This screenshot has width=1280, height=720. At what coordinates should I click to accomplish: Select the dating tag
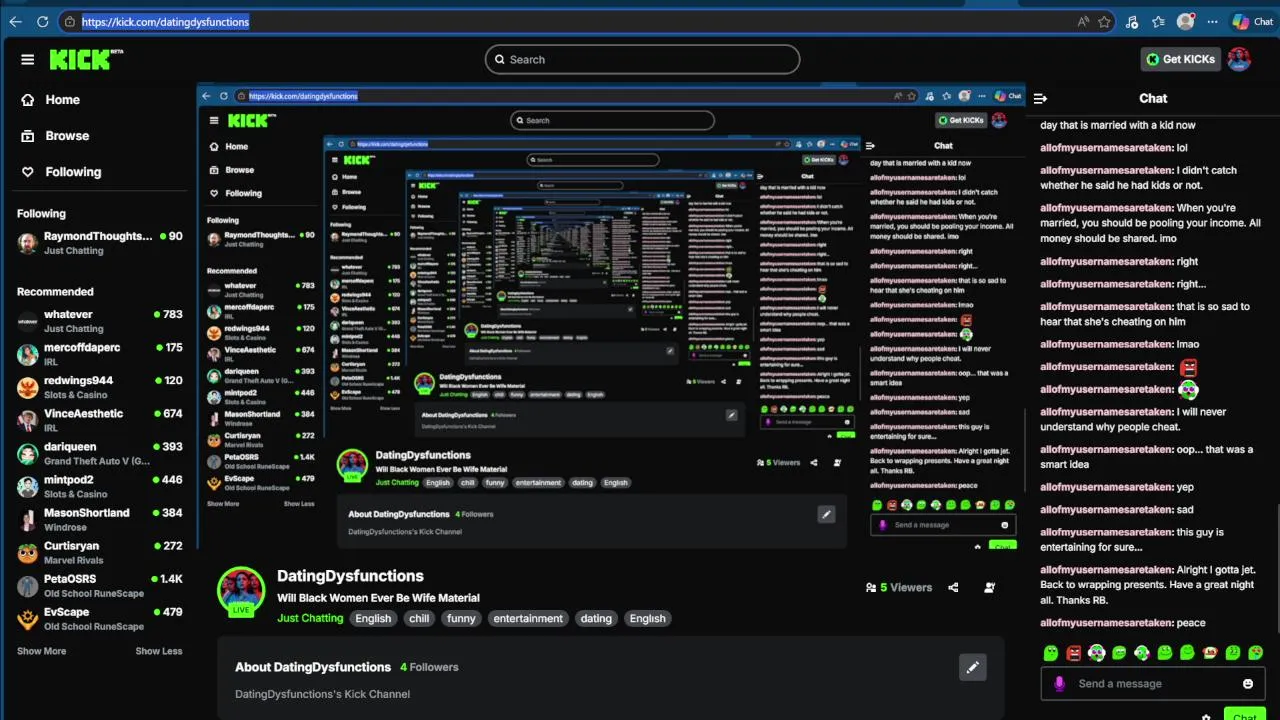click(x=596, y=618)
